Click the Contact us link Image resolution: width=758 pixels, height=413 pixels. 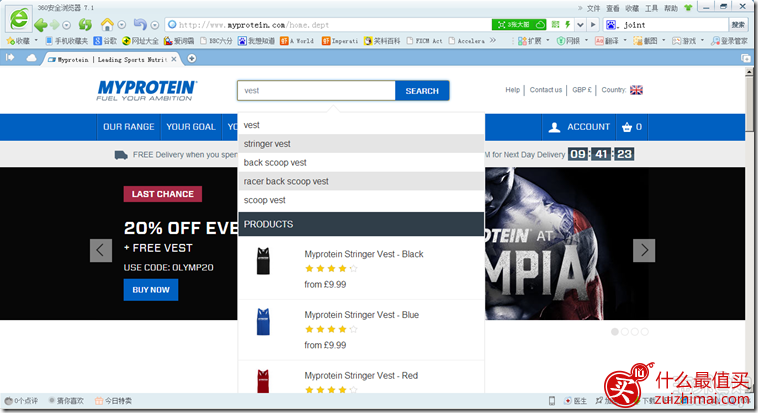[546, 90]
